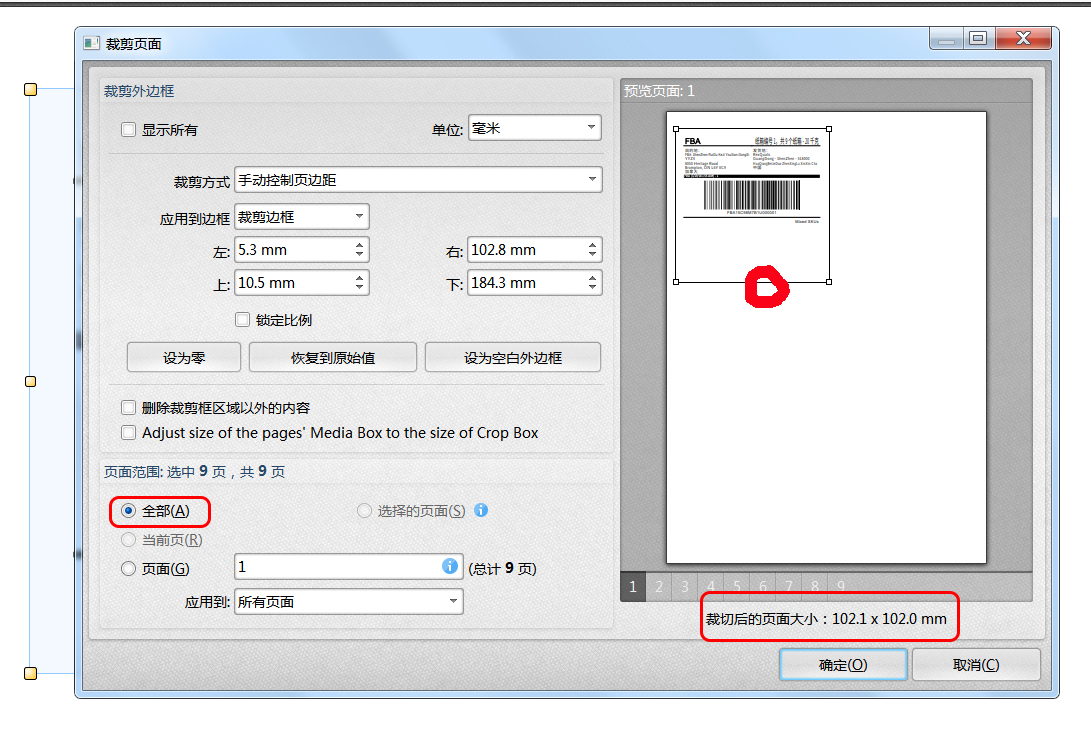Increase the 左 margin with up arrow
The height and width of the screenshot is (742, 1091).
359,244
